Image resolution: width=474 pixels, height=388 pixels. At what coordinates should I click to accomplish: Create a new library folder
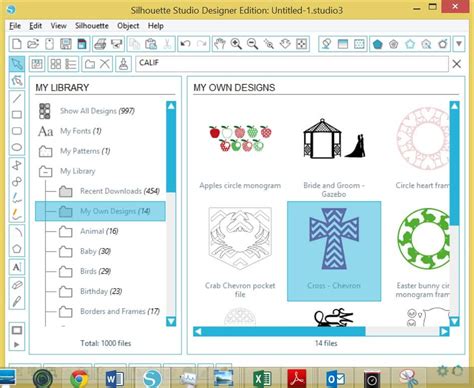89,64
